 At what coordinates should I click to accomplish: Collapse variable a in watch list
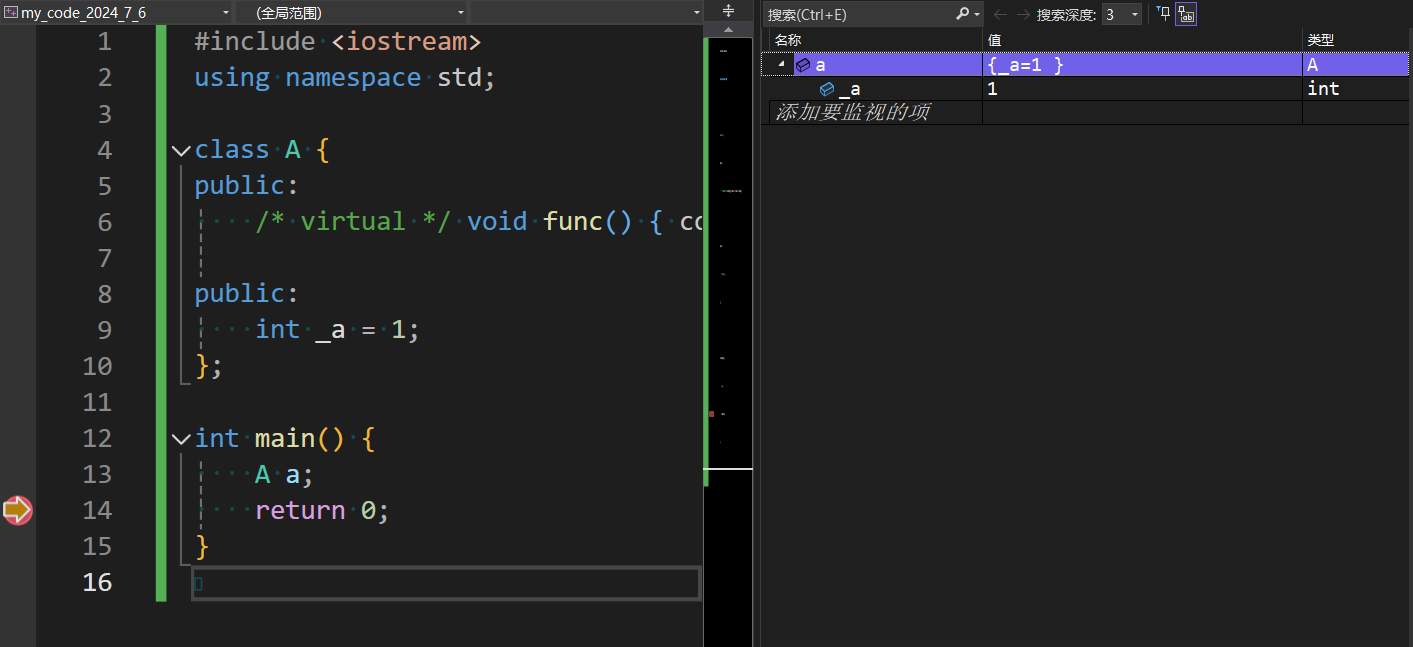coord(781,65)
